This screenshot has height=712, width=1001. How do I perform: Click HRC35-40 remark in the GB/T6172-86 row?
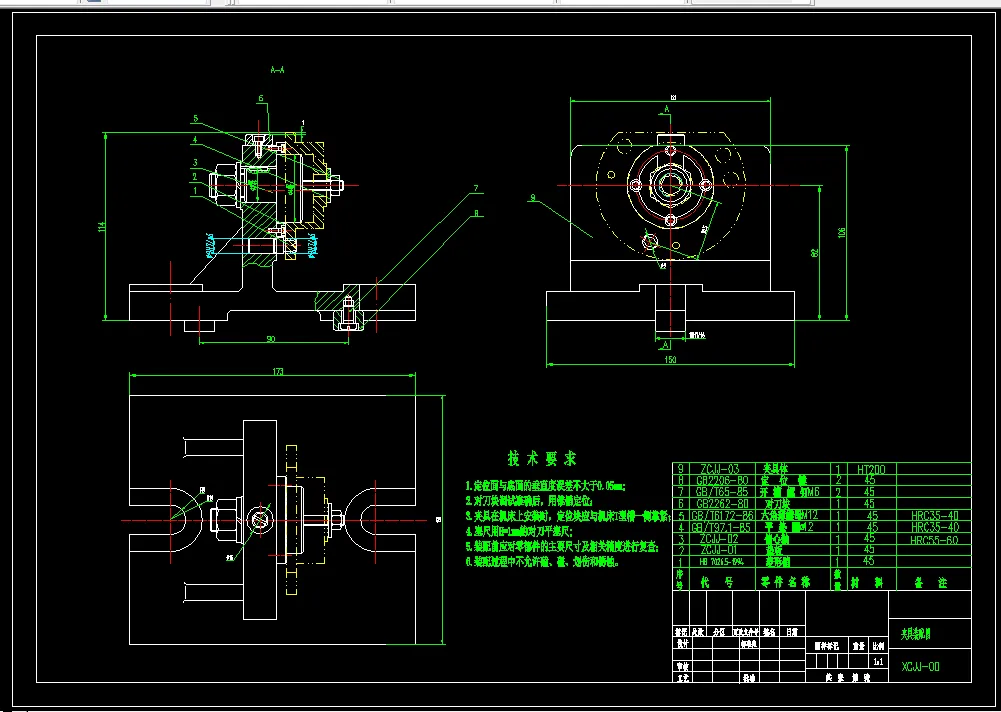point(935,515)
